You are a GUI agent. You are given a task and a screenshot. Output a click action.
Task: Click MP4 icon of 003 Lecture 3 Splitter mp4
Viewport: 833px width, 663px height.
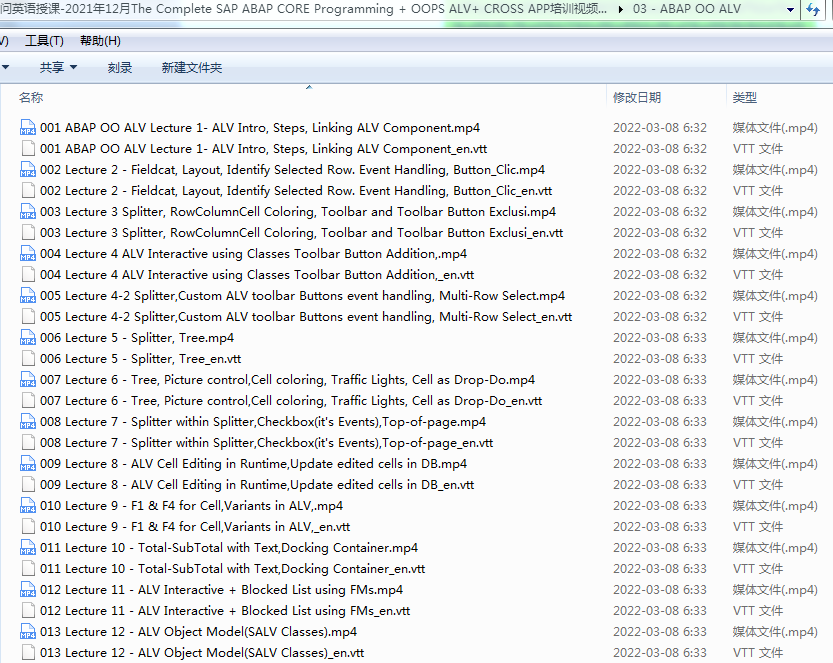(28, 211)
